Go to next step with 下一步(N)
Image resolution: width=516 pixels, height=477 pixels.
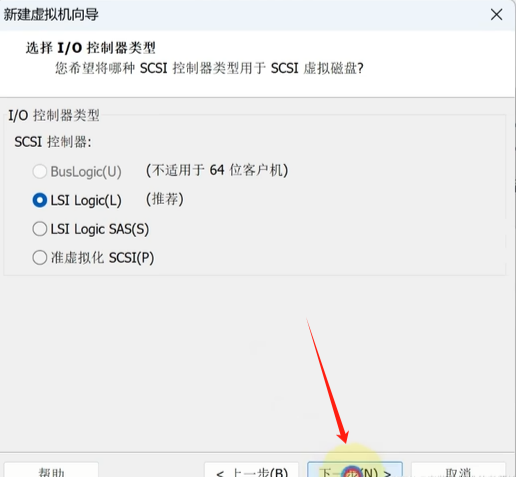coord(355,470)
